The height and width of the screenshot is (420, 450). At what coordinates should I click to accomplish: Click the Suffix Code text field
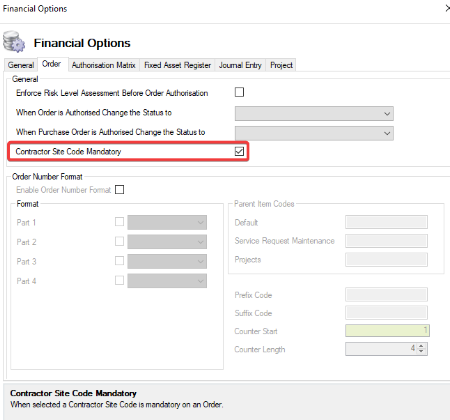tap(386, 313)
